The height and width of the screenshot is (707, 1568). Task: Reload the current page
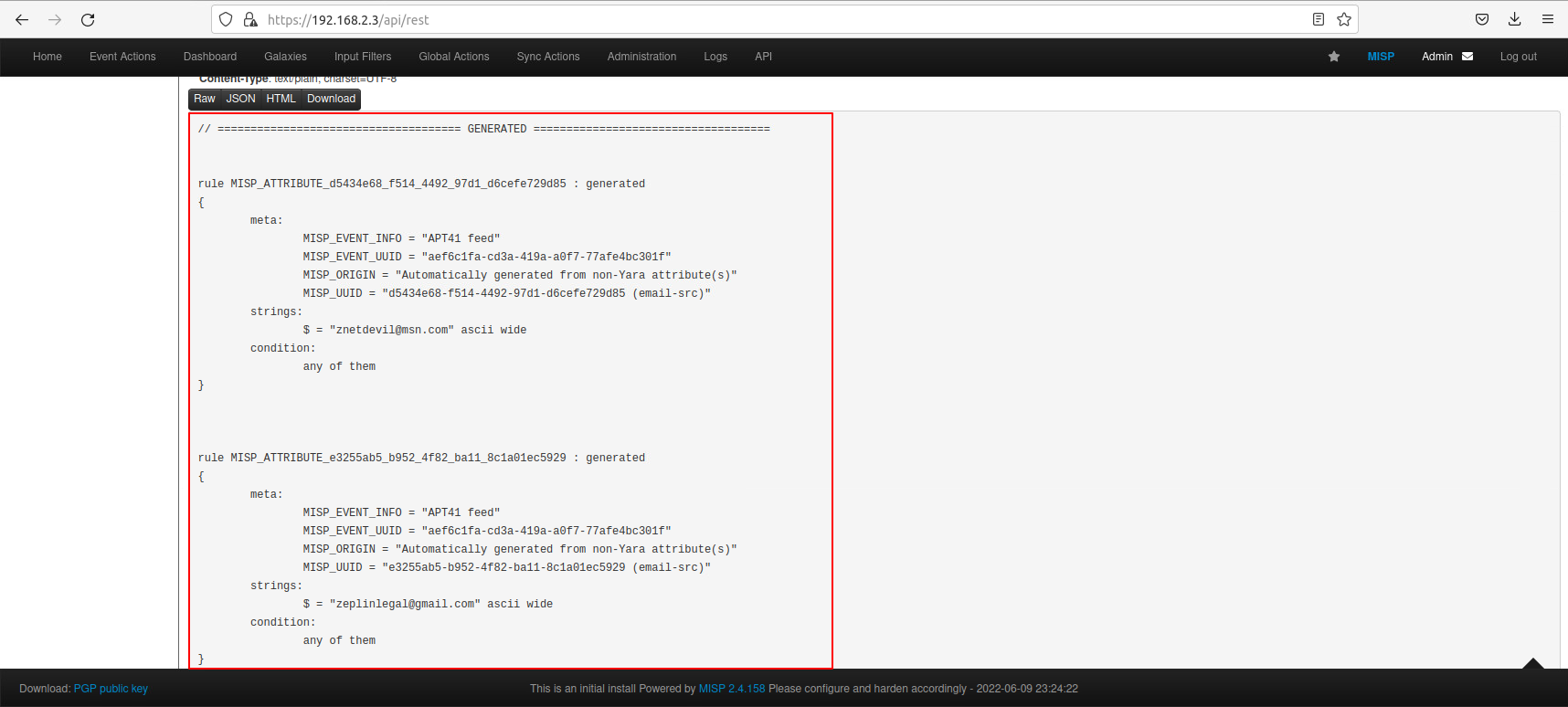(88, 19)
